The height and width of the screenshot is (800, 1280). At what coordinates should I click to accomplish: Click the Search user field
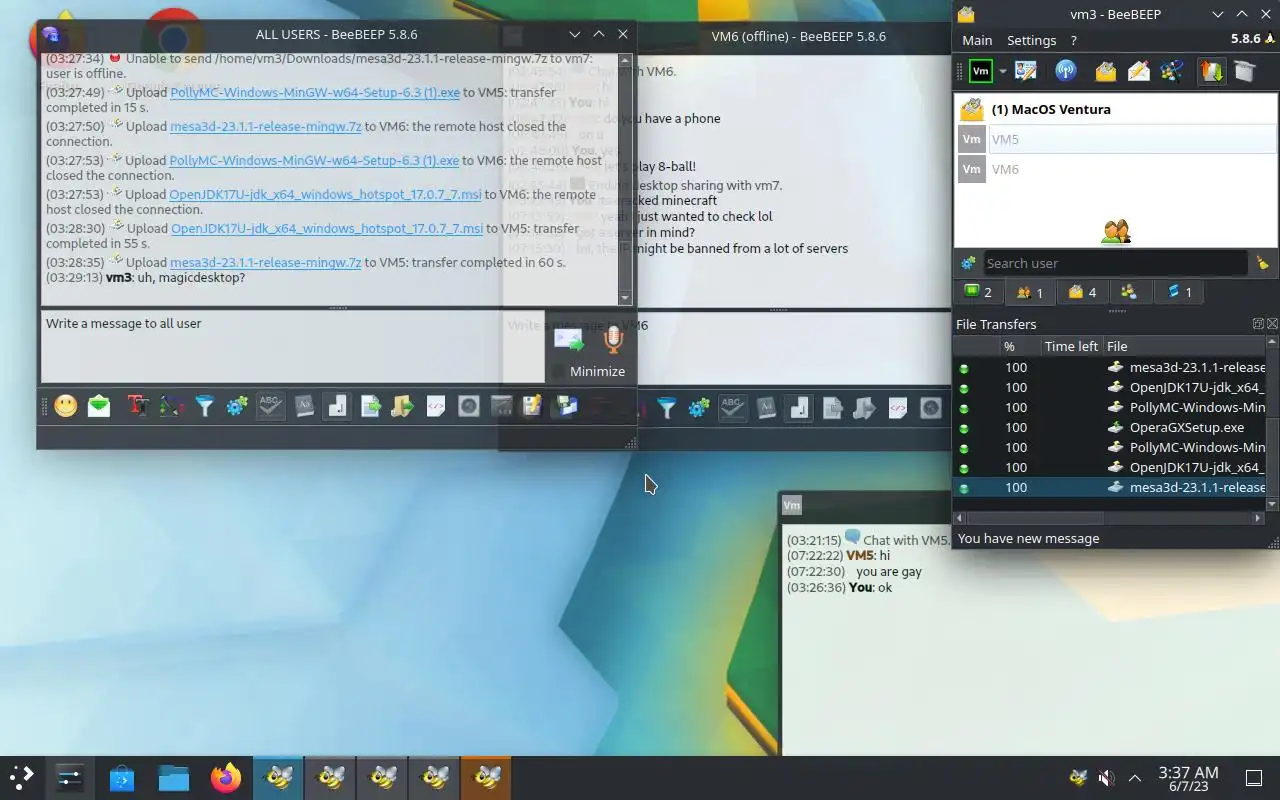pos(1115,263)
